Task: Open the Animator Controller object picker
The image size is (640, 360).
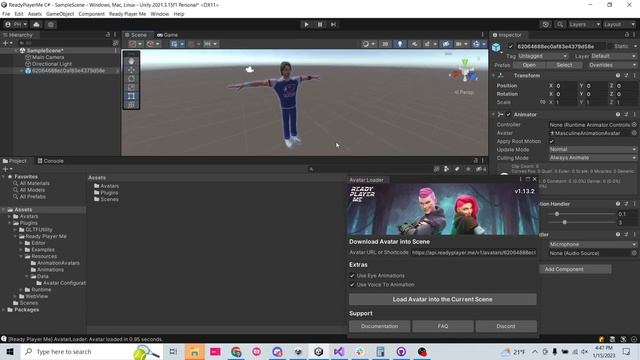Action: pyautogui.click(x=634, y=124)
